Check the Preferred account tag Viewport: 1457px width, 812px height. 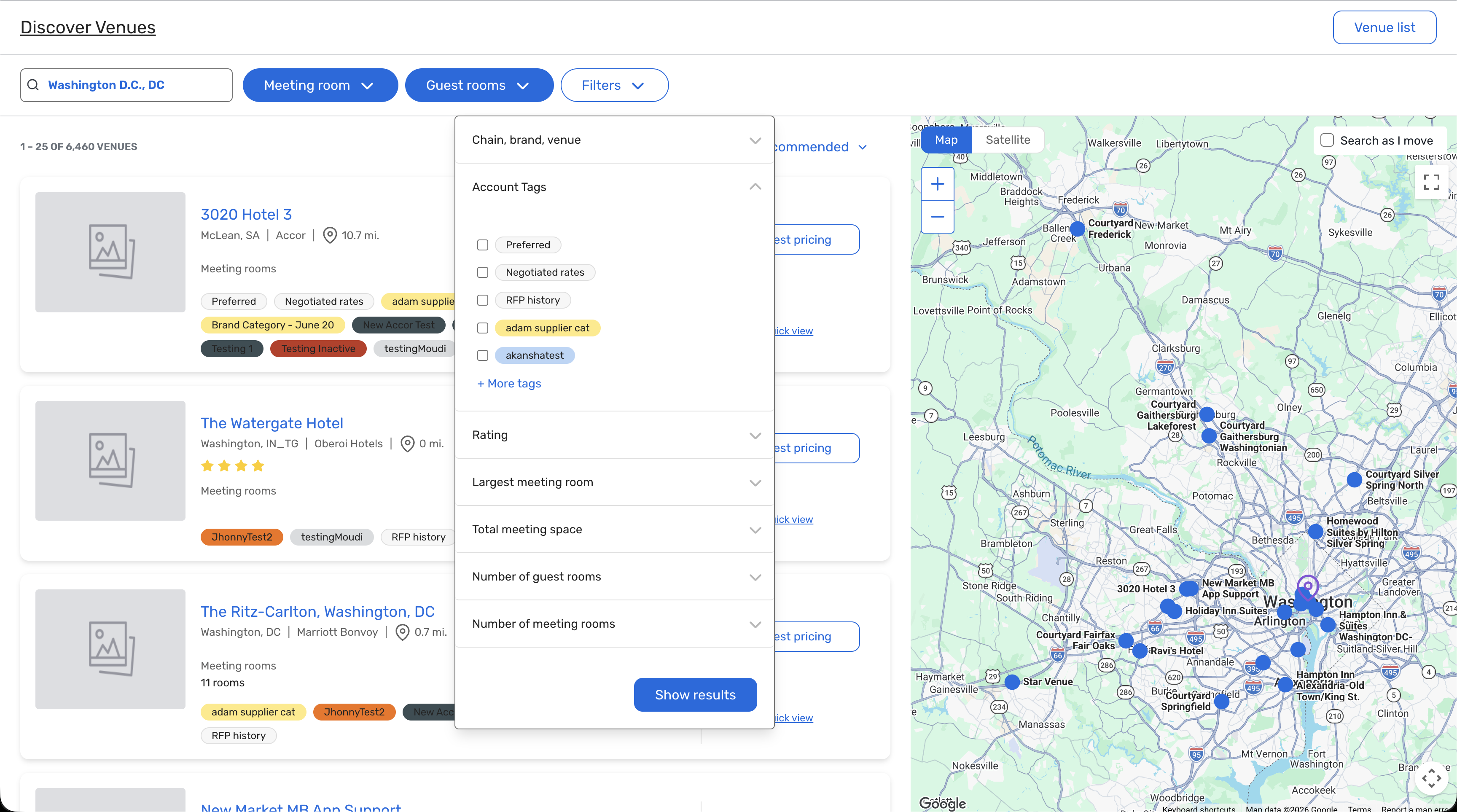(482, 245)
